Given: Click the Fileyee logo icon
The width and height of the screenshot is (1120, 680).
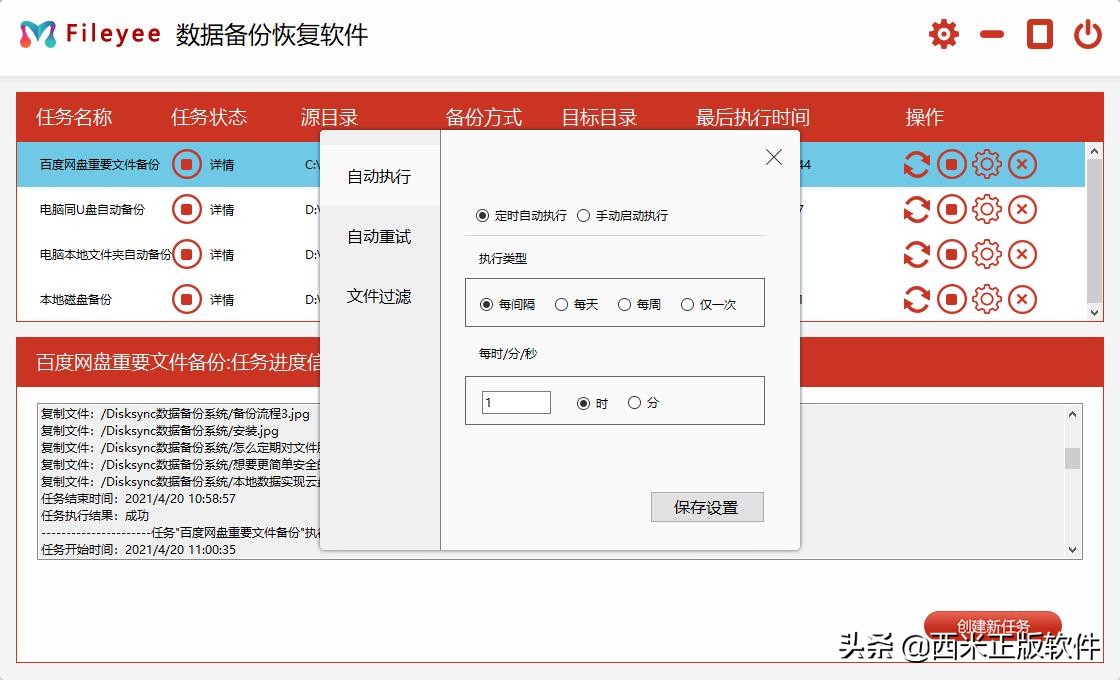Looking at the screenshot, I should click(39, 31).
